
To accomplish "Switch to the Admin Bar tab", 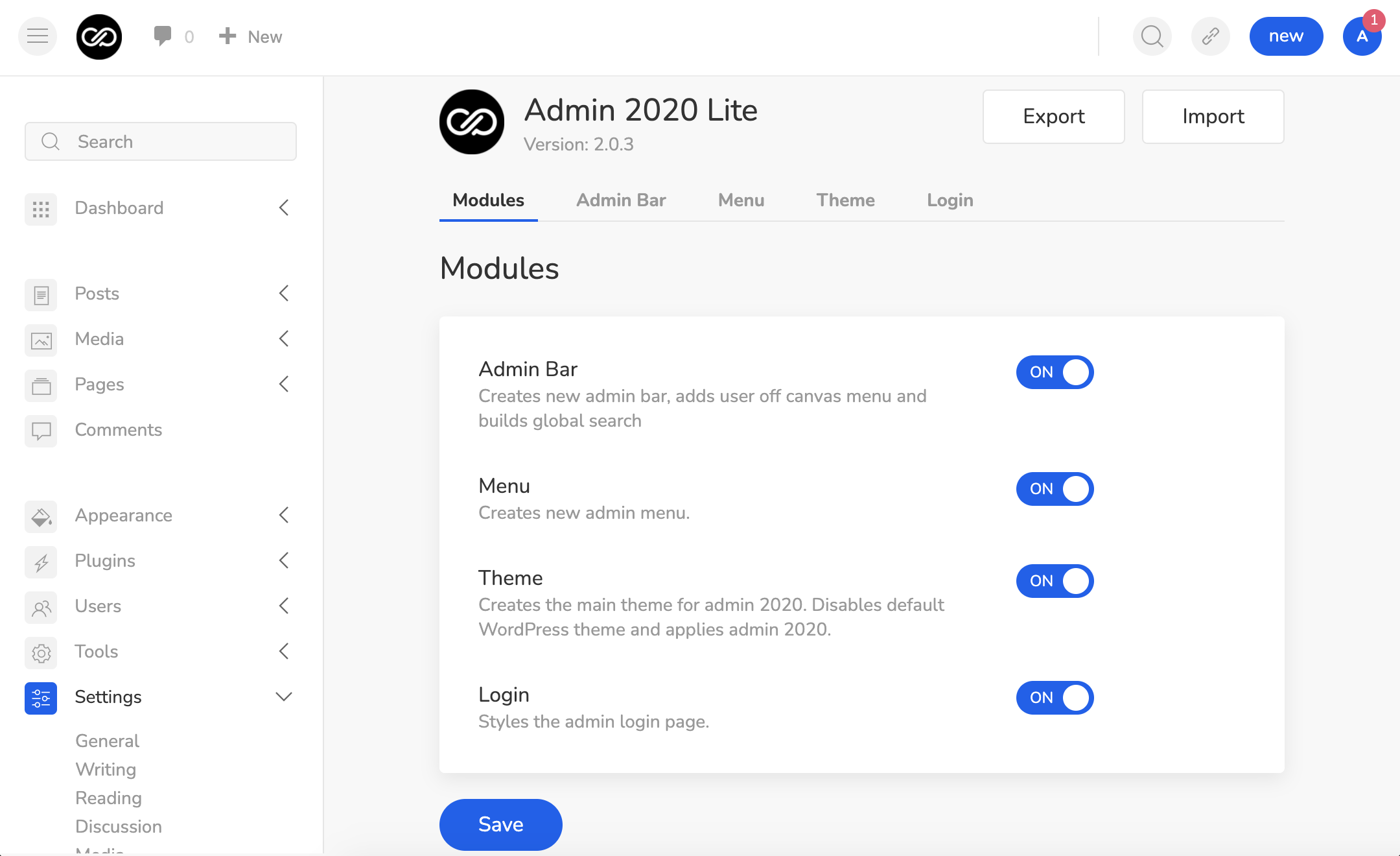I will click(621, 200).
